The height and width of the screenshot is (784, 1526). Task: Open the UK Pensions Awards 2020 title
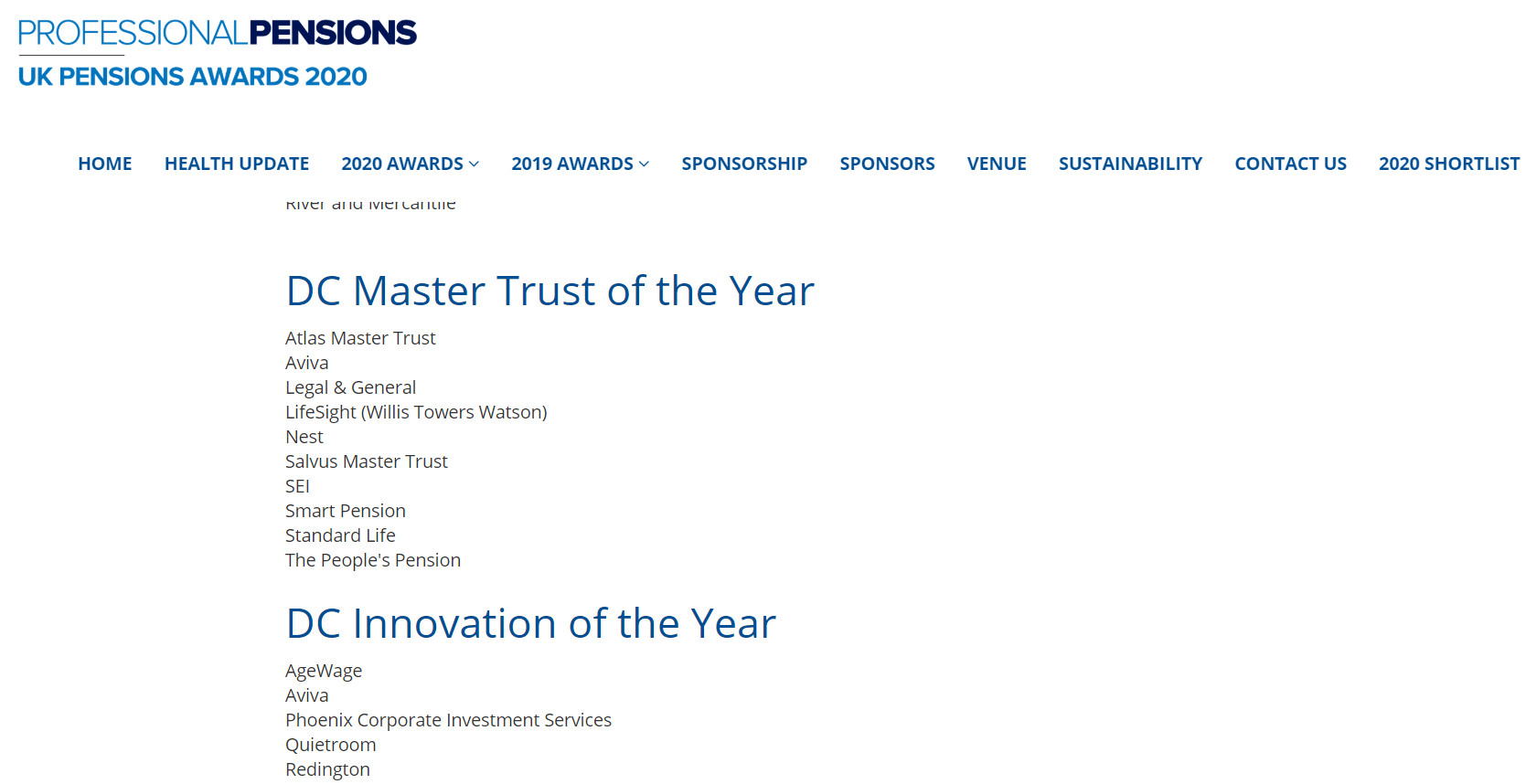click(192, 77)
